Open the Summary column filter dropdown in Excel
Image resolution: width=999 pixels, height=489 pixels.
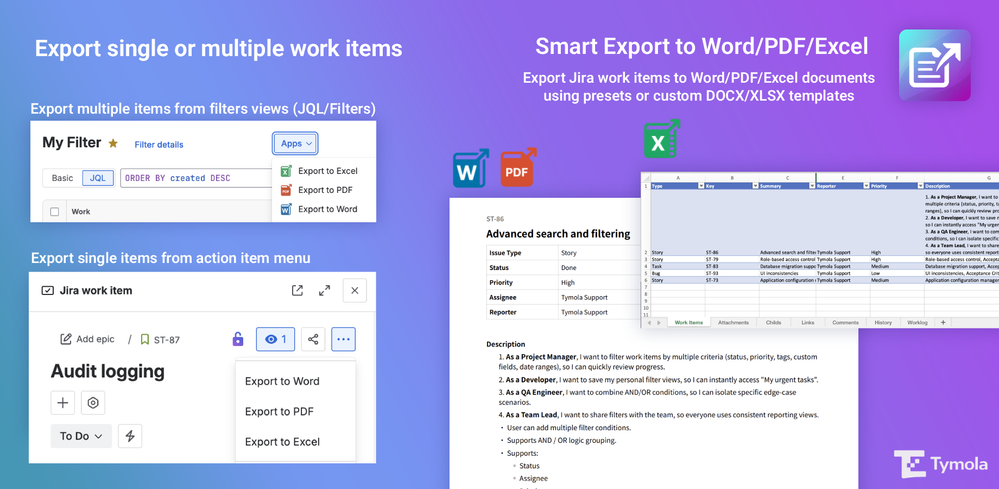pyautogui.click(x=812, y=186)
